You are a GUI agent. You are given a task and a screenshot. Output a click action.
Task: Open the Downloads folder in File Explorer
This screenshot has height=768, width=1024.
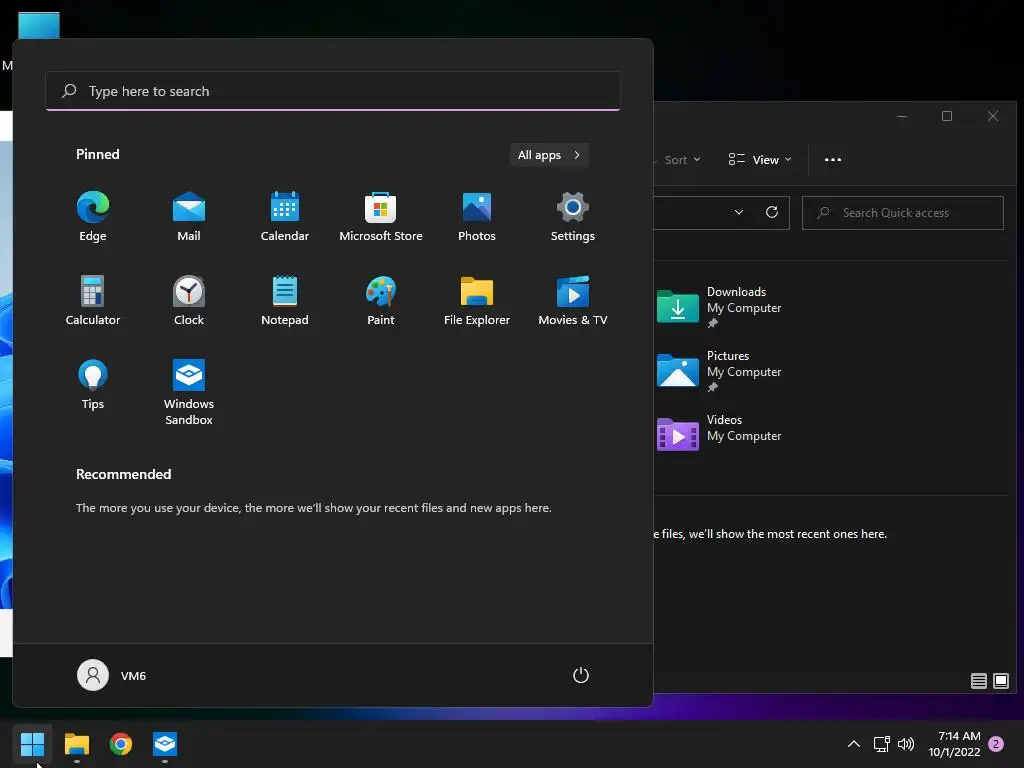coord(720,307)
